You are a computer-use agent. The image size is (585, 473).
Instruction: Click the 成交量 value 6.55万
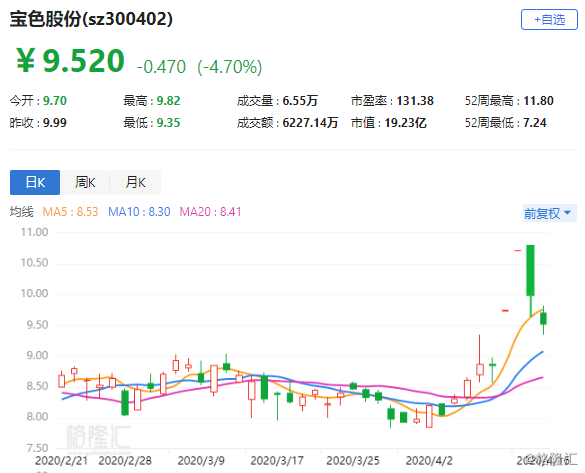[300, 101]
